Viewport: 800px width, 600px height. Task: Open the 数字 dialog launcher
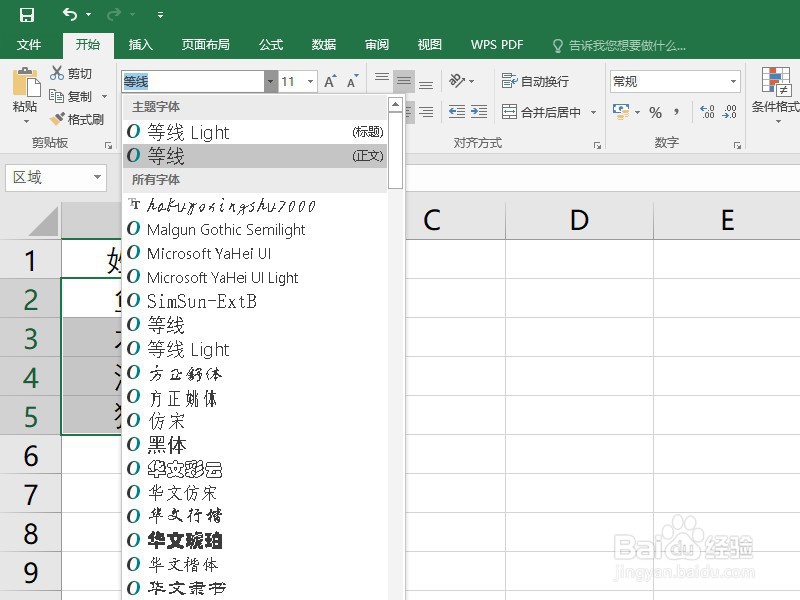point(737,145)
